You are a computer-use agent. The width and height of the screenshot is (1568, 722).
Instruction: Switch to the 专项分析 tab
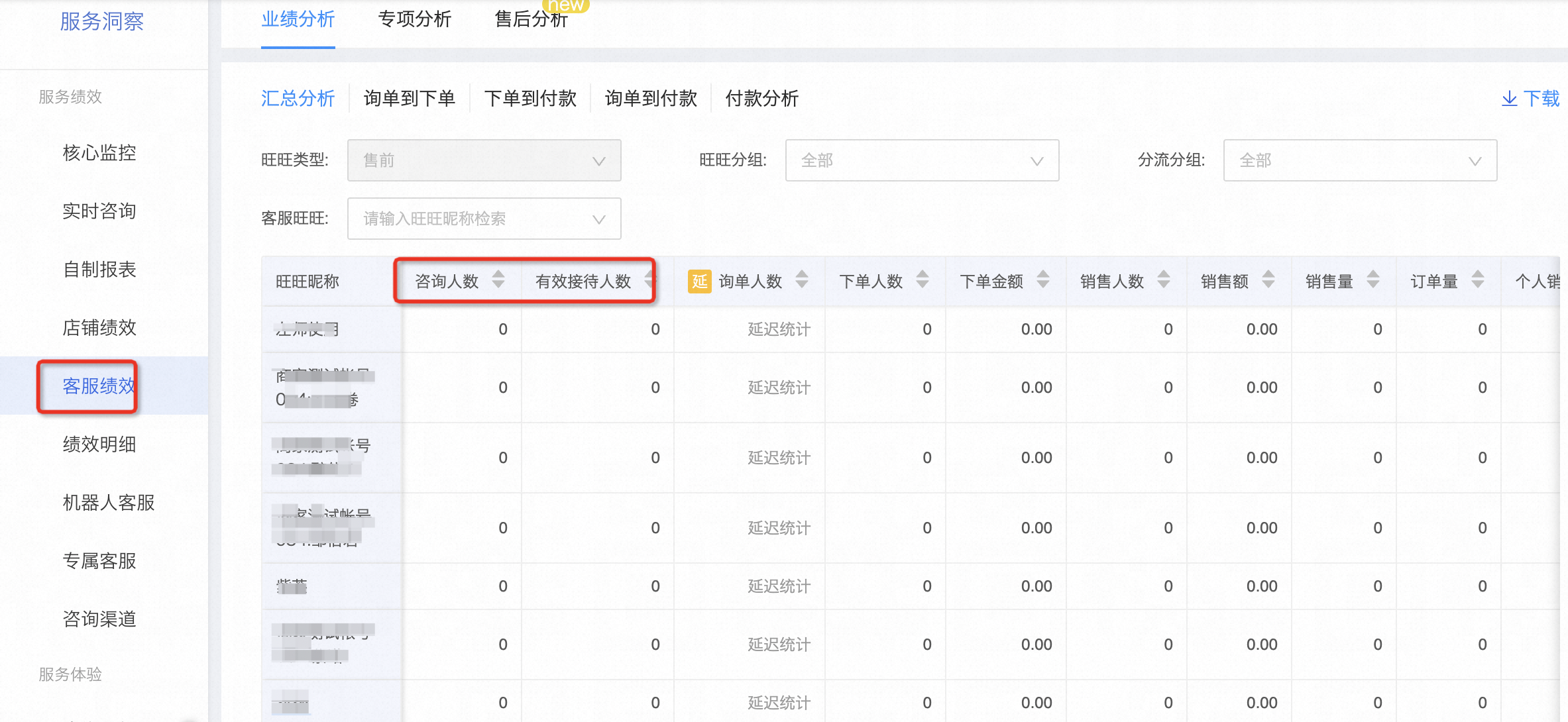tap(414, 19)
